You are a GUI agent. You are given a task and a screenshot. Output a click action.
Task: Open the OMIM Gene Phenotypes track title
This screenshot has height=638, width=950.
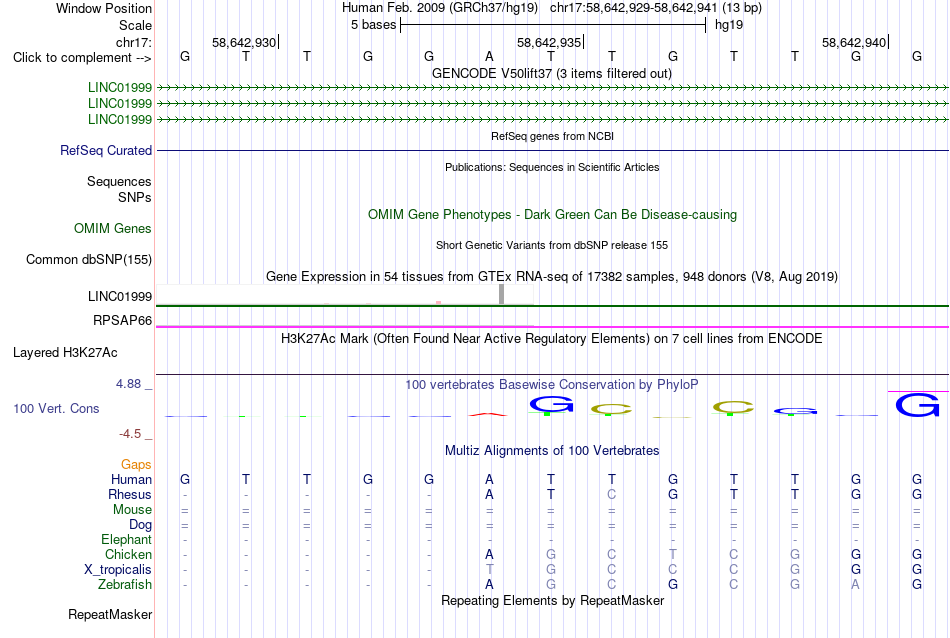(x=552, y=214)
